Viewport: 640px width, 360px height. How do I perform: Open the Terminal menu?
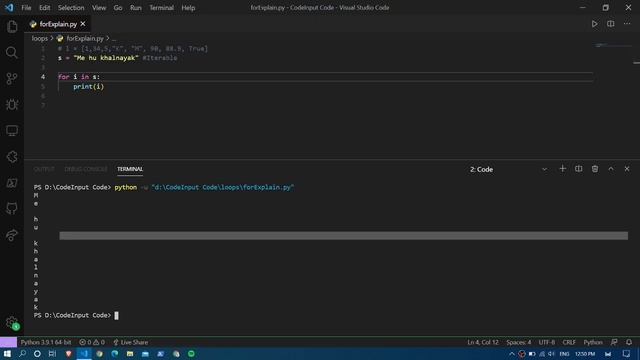click(x=161, y=8)
